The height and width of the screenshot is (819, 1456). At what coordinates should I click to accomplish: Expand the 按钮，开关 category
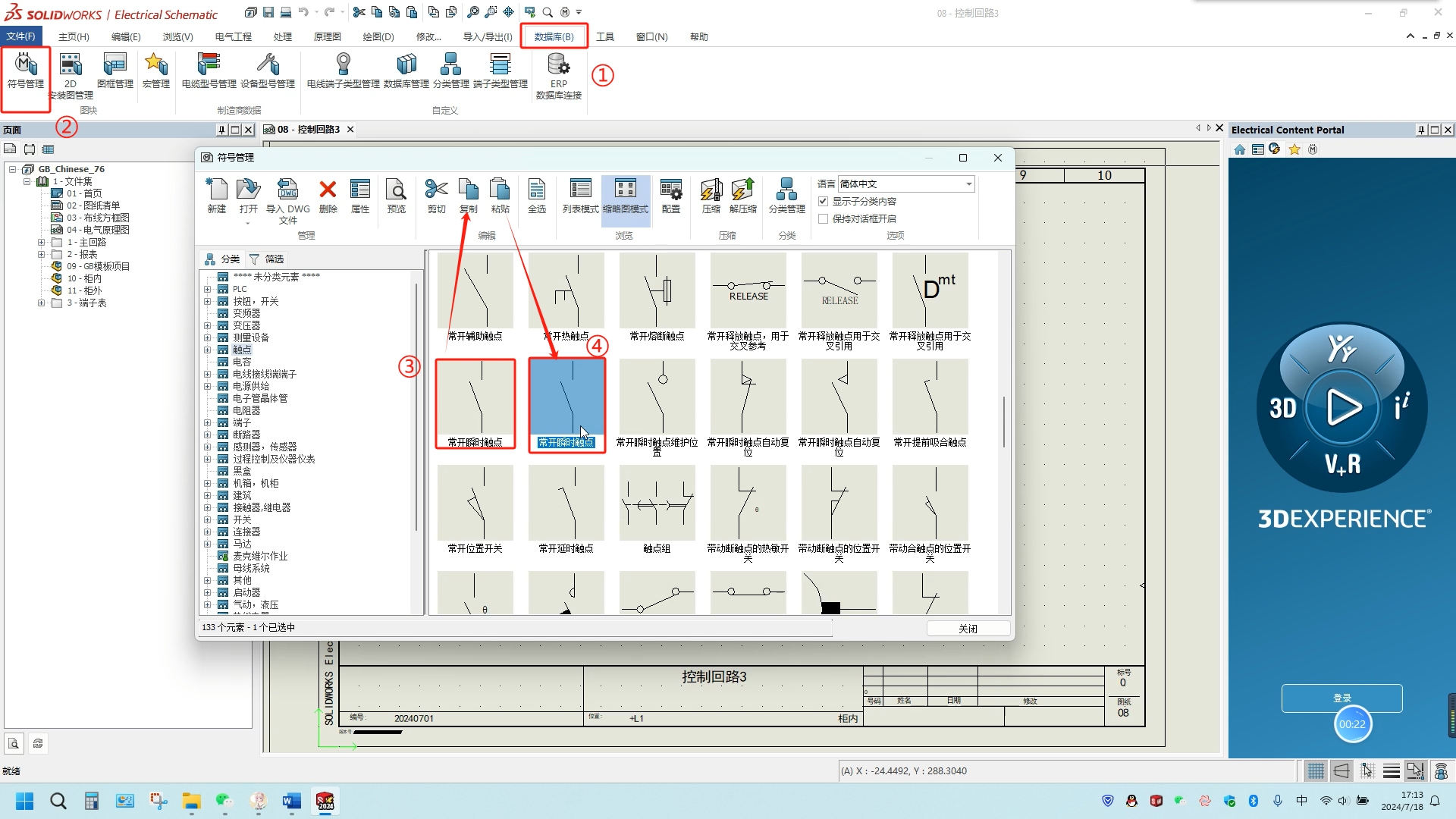click(x=207, y=301)
